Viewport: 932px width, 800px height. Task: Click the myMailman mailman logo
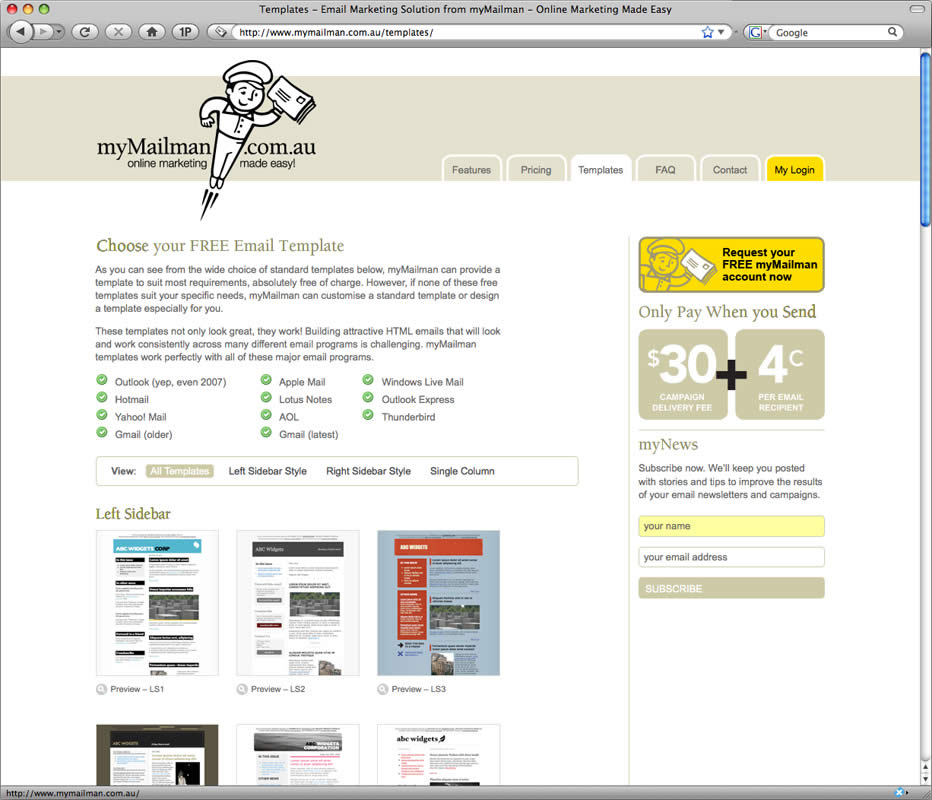tap(206, 140)
